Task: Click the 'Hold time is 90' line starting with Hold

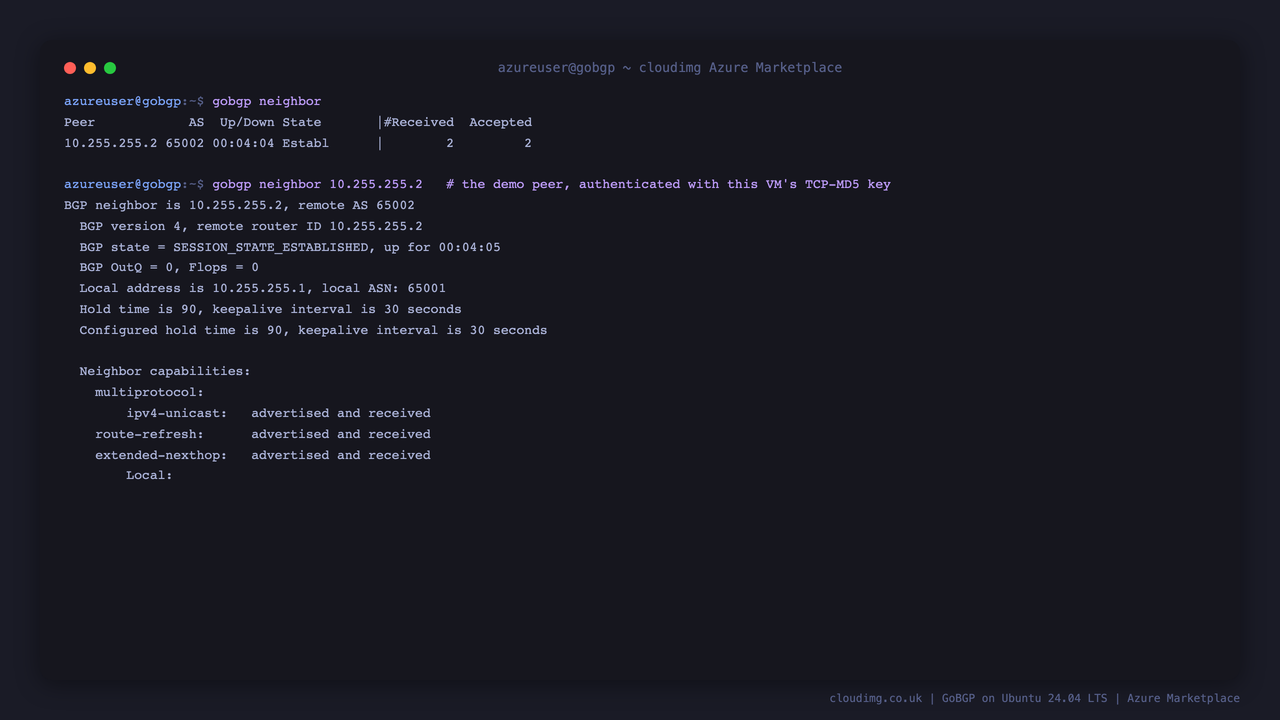Action: click(271, 309)
